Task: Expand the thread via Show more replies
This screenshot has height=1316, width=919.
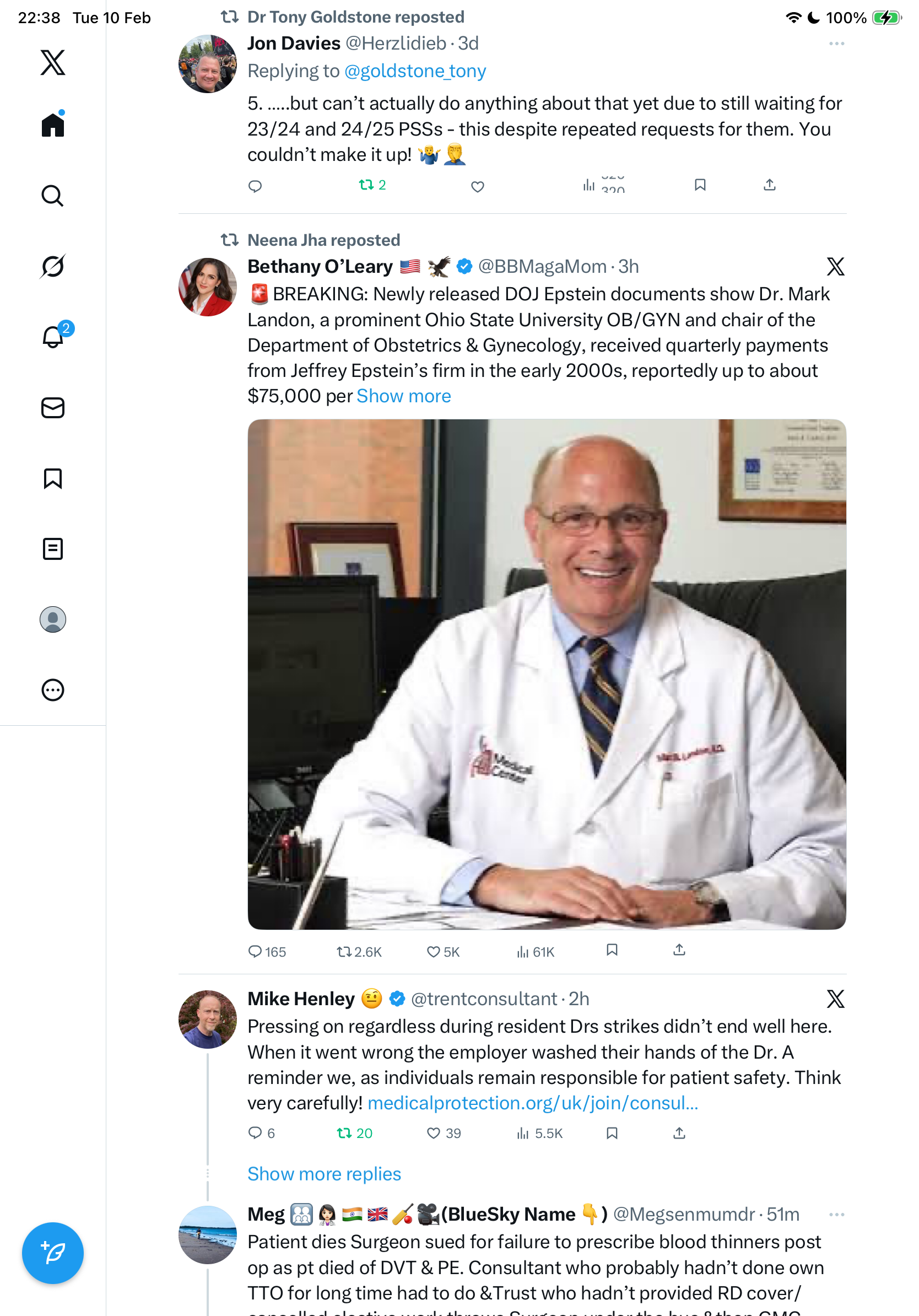Action: pos(324,1173)
